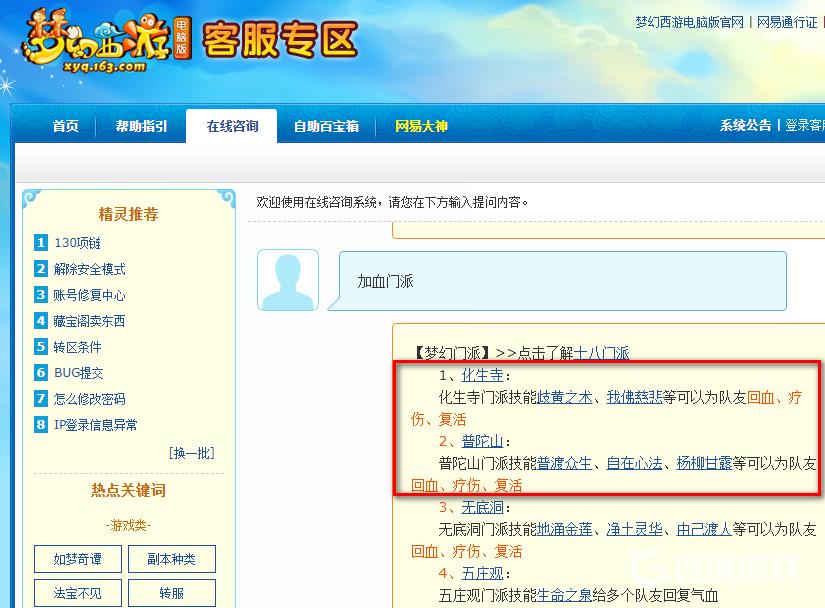Open 系统公告 in the navigation bar
This screenshot has height=608, width=825.
coord(745,125)
